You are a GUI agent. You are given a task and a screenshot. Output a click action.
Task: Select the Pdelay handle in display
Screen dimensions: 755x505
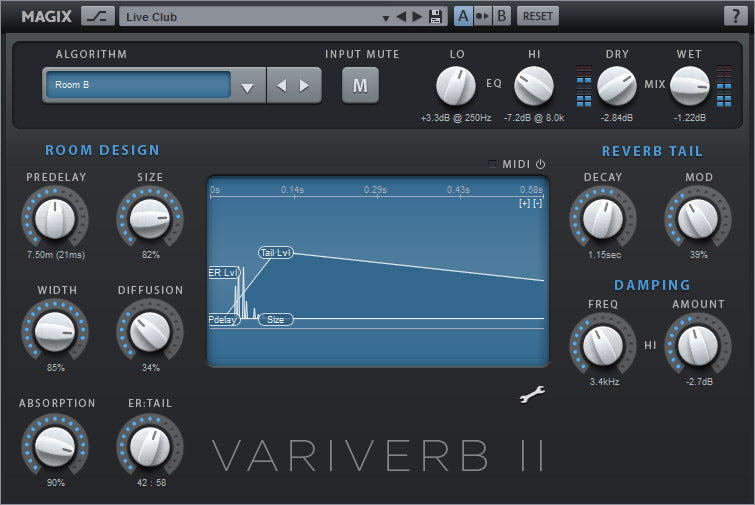point(224,320)
